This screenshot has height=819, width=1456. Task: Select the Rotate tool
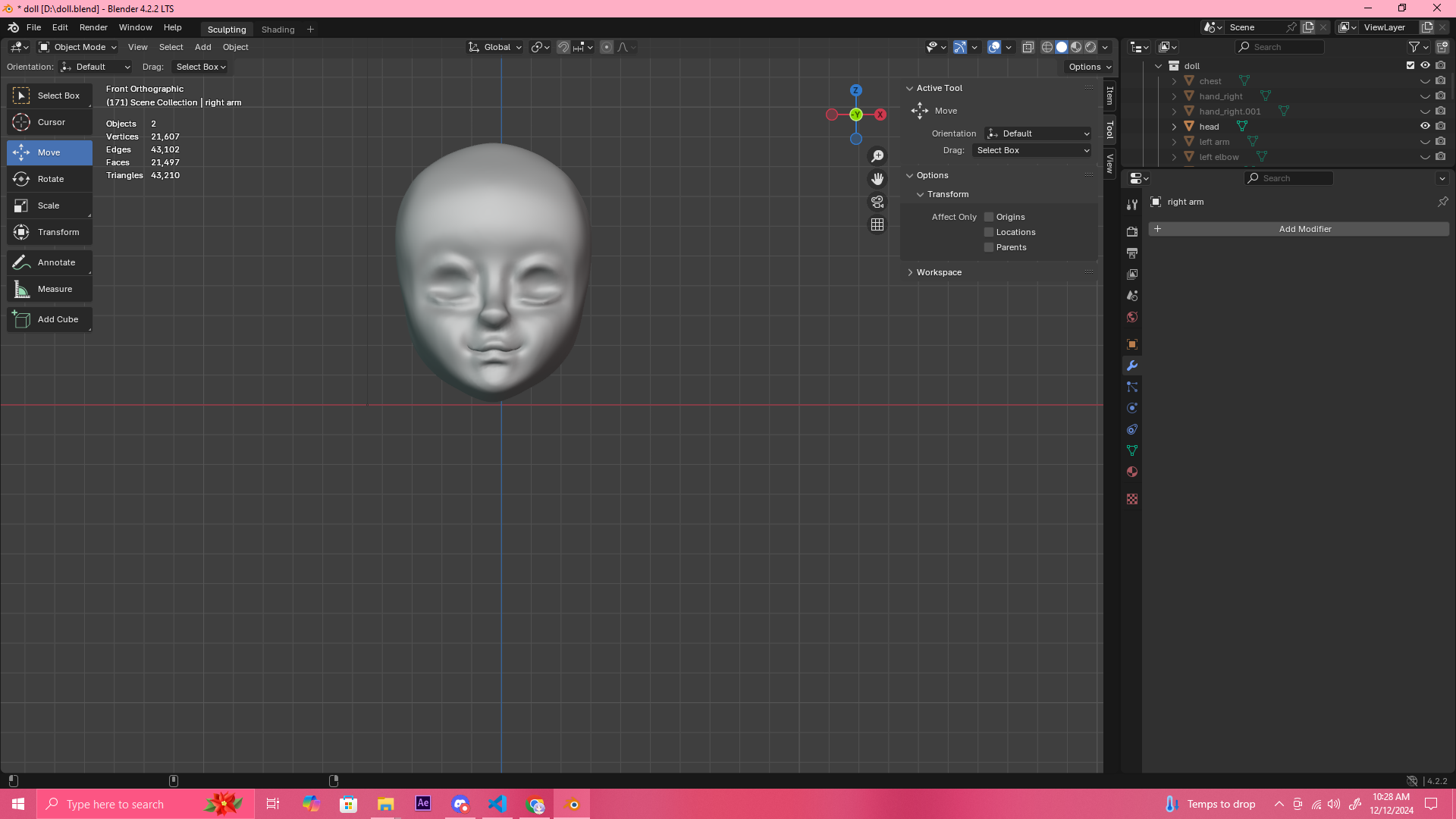point(49,179)
